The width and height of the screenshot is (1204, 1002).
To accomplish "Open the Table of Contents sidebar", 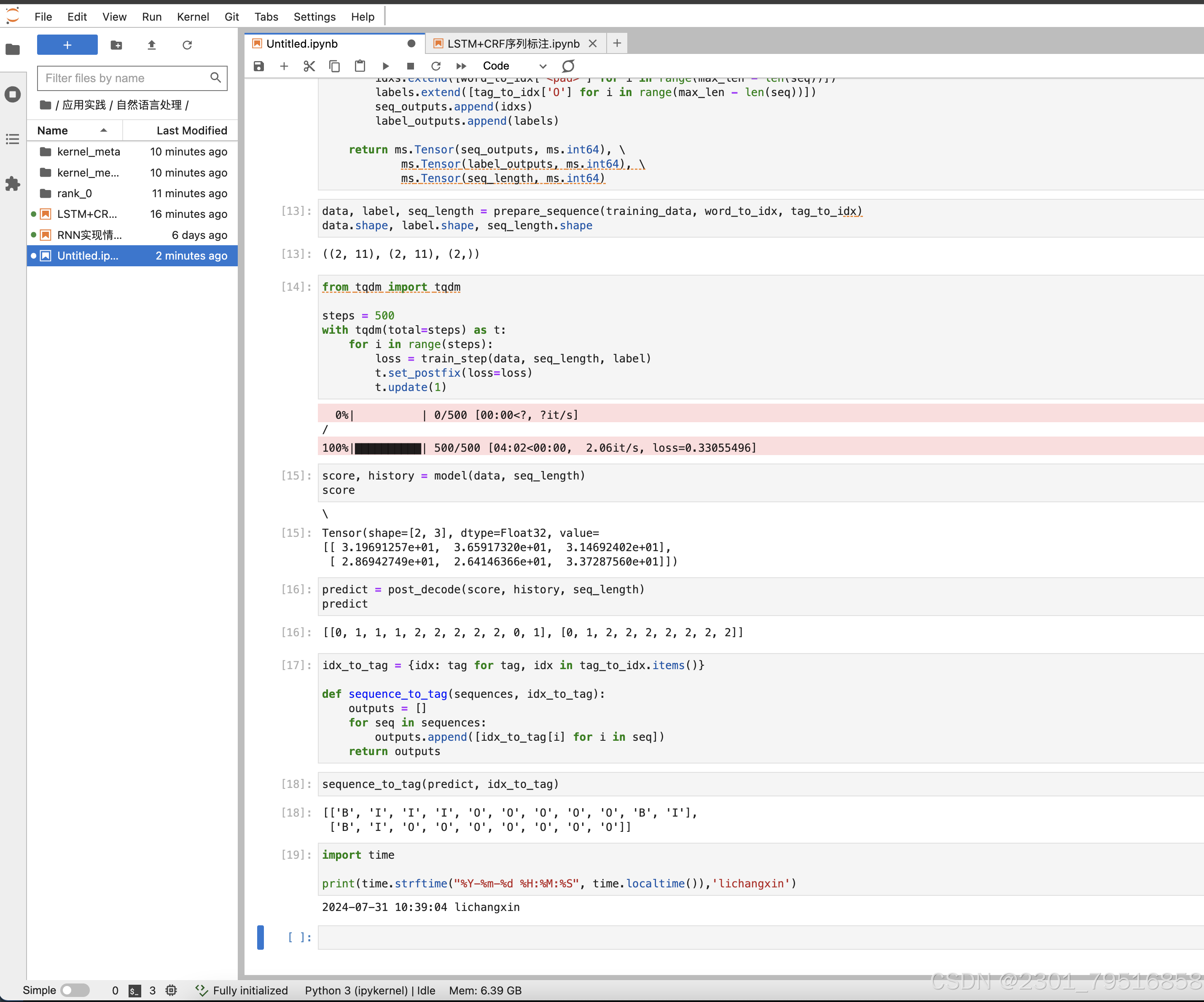I will coord(13,139).
